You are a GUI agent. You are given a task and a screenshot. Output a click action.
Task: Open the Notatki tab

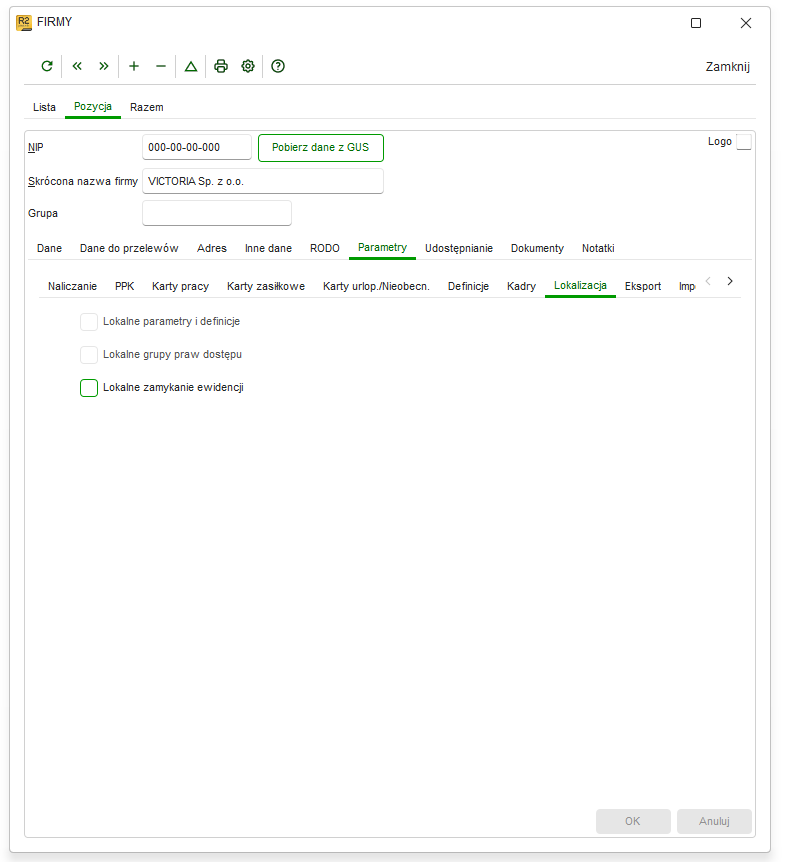click(598, 248)
